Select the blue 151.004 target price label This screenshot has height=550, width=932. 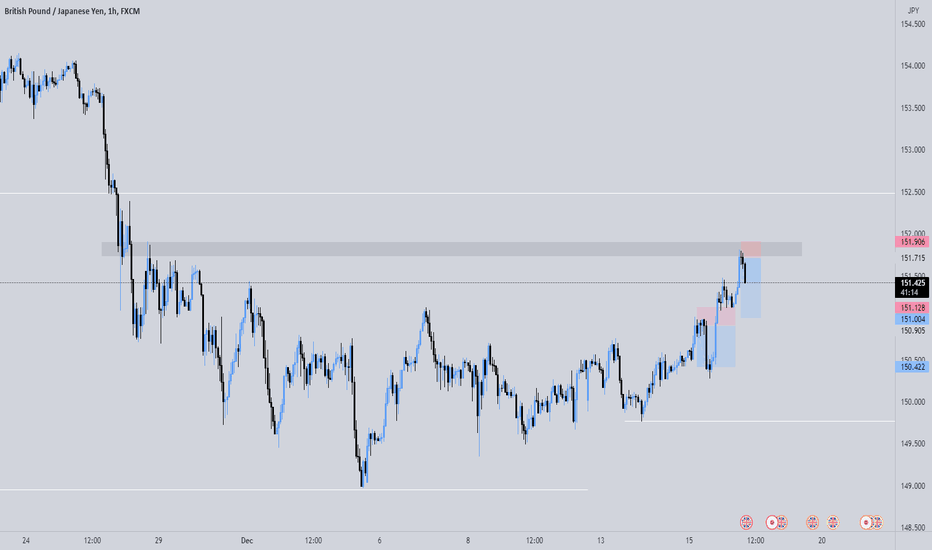[x=912, y=319]
